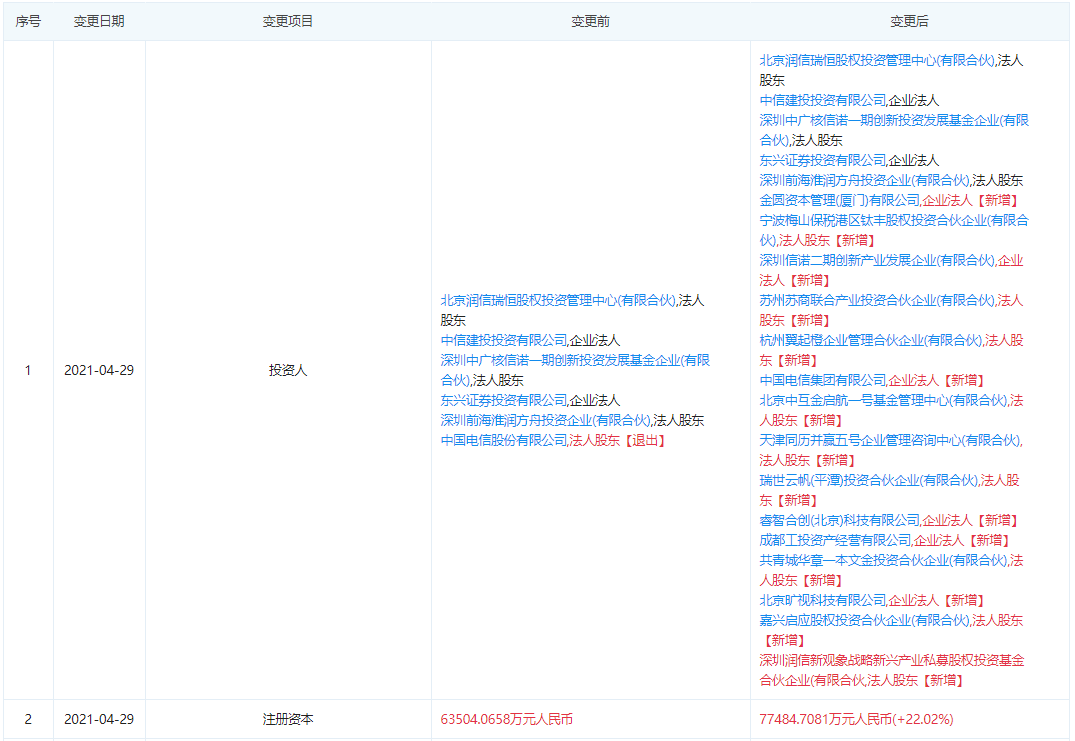The width and height of the screenshot is (1075, 741).
Task: Click 中国电信集团有限公司 in 变更后 column
Action: point(822,380)
